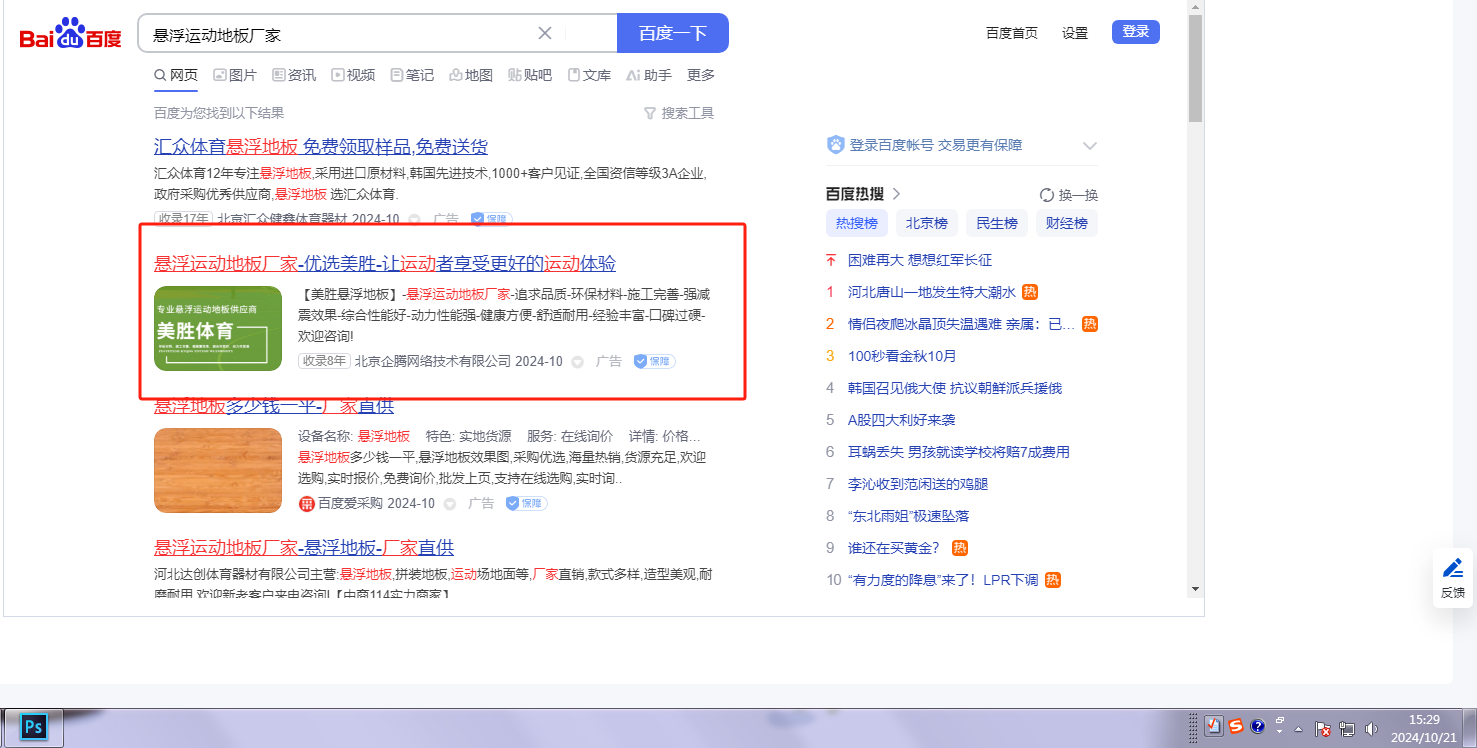1477x748 pixels.
Task: Click the volume speaker tray icon
Action: [1371, 729]
